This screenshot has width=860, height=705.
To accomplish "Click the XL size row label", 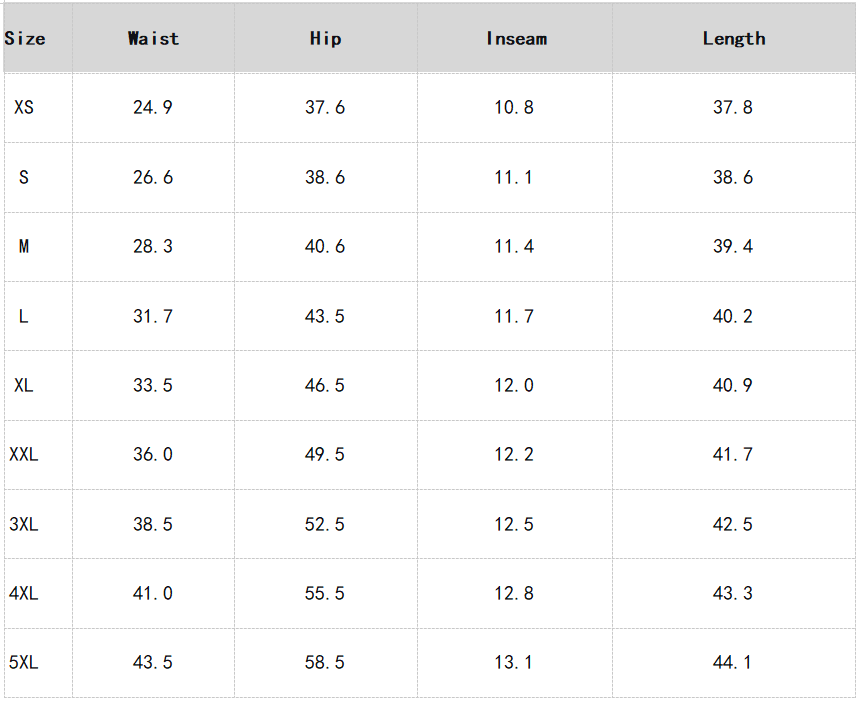I will 24,385.
